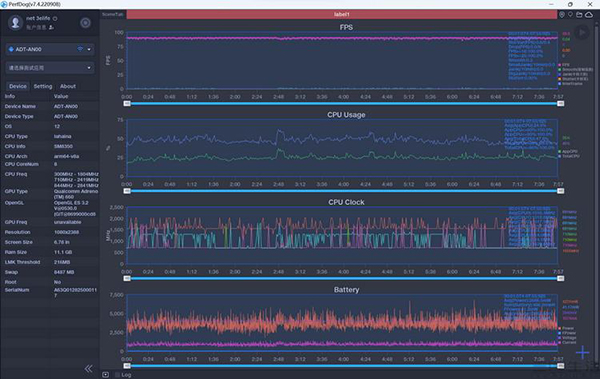Toggle the Smooth legend series in FPS chart
Screen dimensions: 600x379
(x=576, y=70)
